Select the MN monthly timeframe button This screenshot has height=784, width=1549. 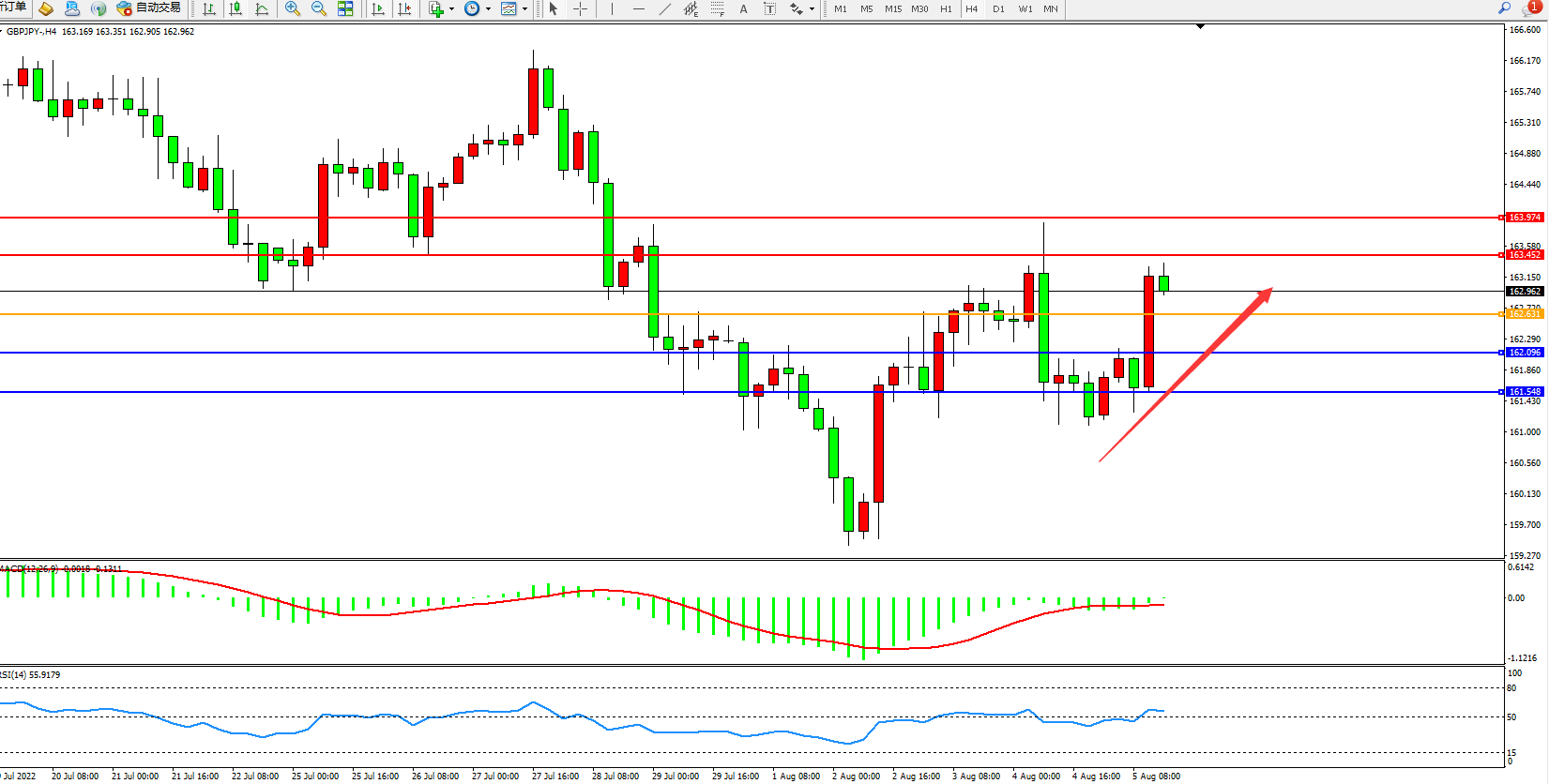pyautogui.click(x=1051, y=8)
